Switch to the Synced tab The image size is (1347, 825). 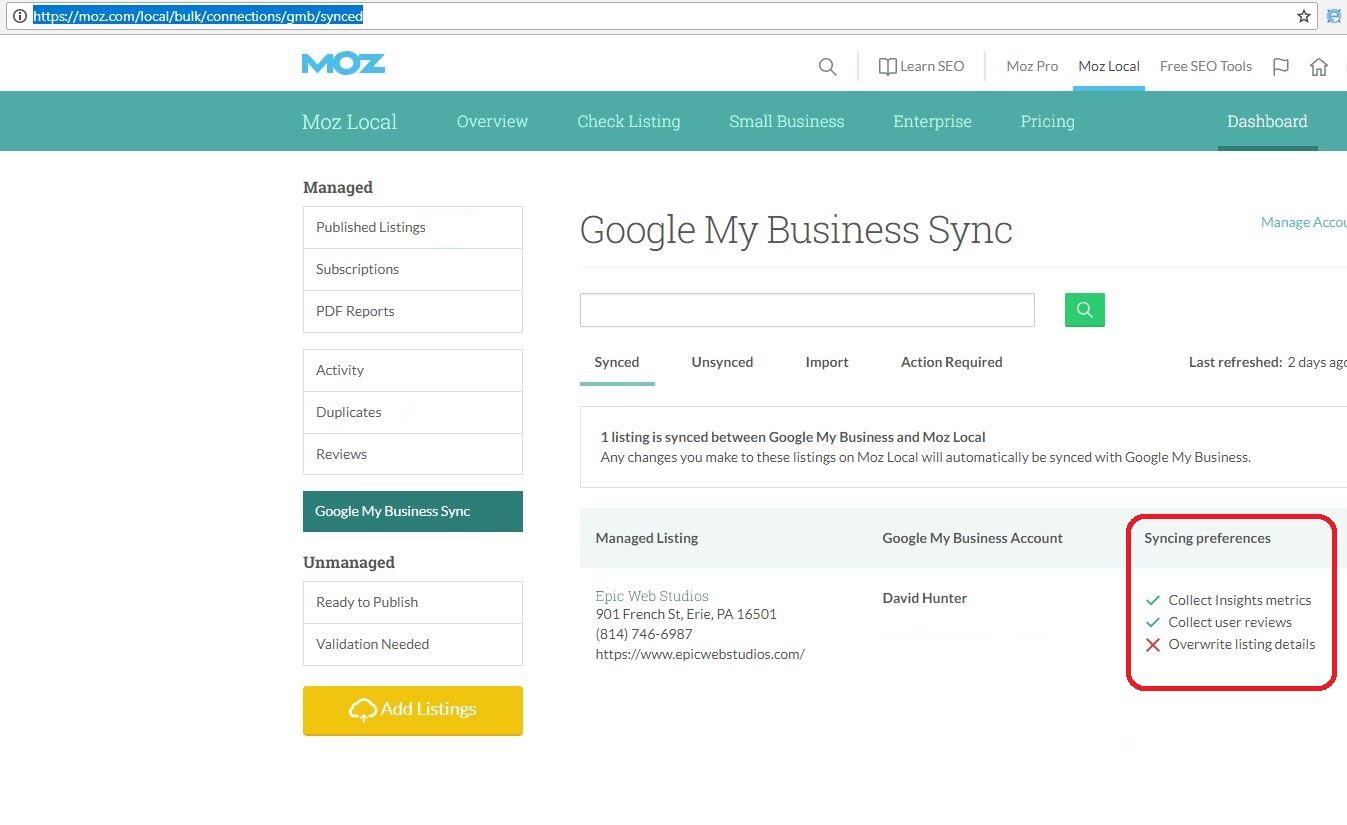pyautogui.click(x=617, y=362)
